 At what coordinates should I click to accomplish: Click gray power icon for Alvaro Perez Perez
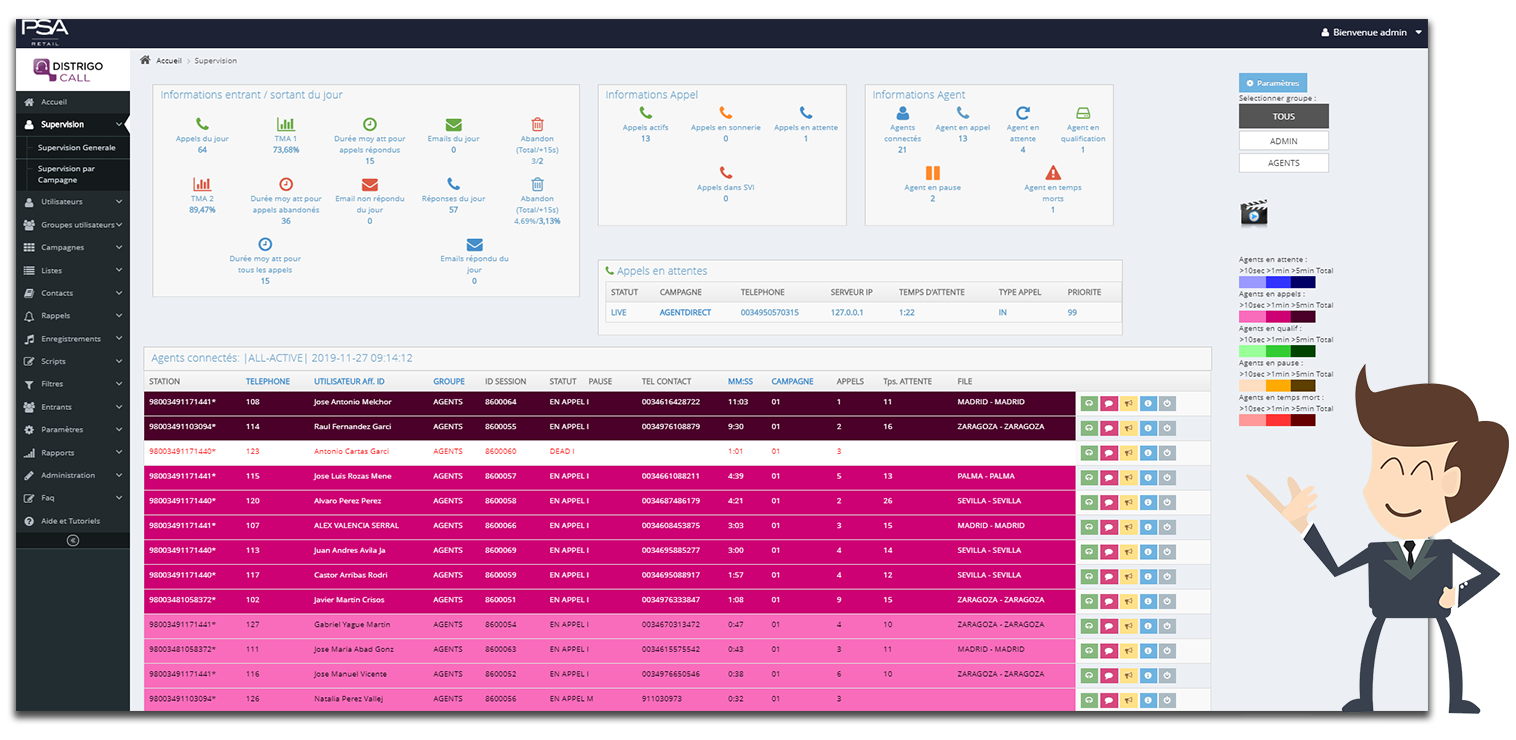coord(1166,502)
